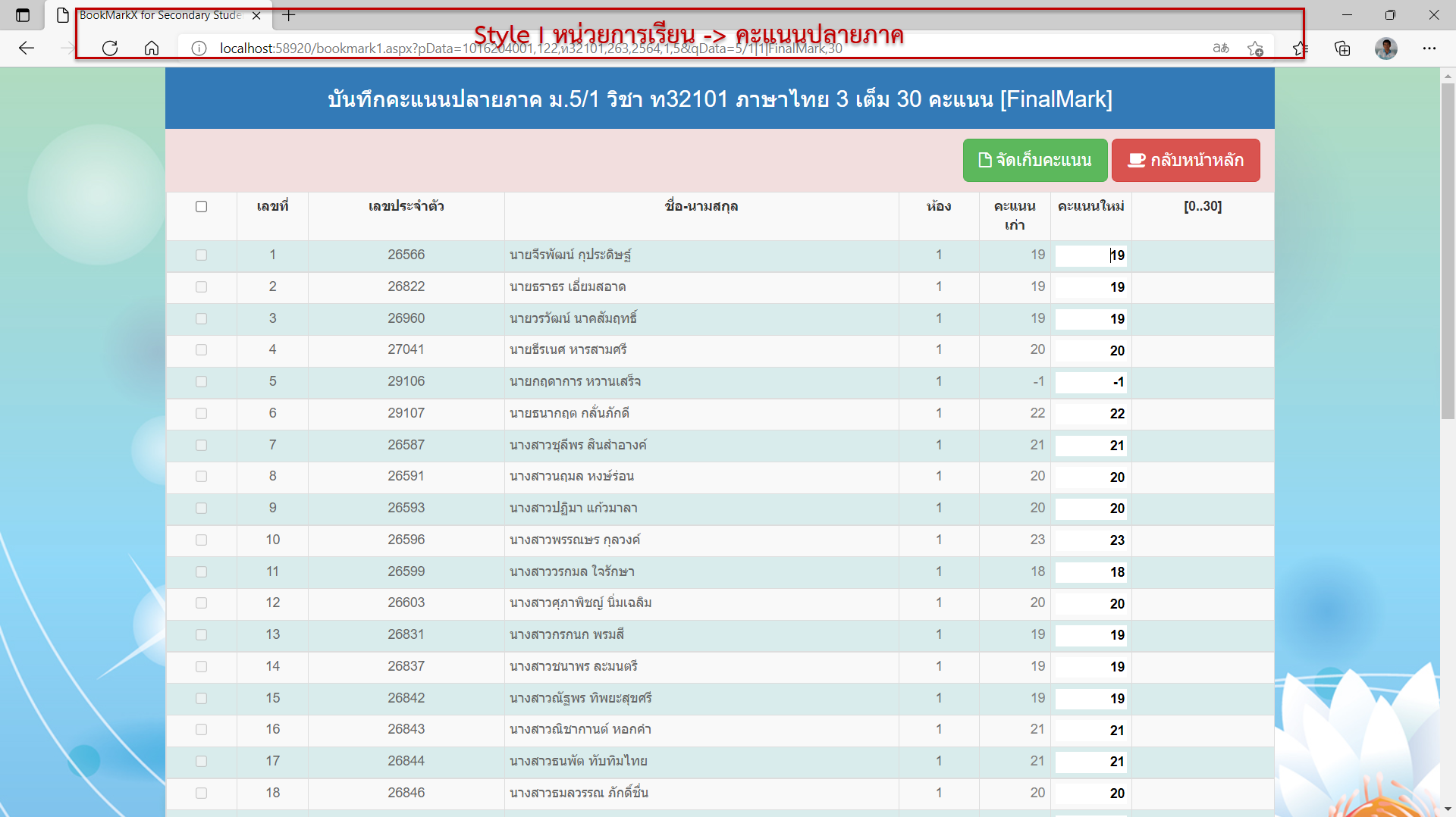The height and width of the screenshot is (817, 1456).
Task: Edit new score field for student 26587
Action: 1090,446
